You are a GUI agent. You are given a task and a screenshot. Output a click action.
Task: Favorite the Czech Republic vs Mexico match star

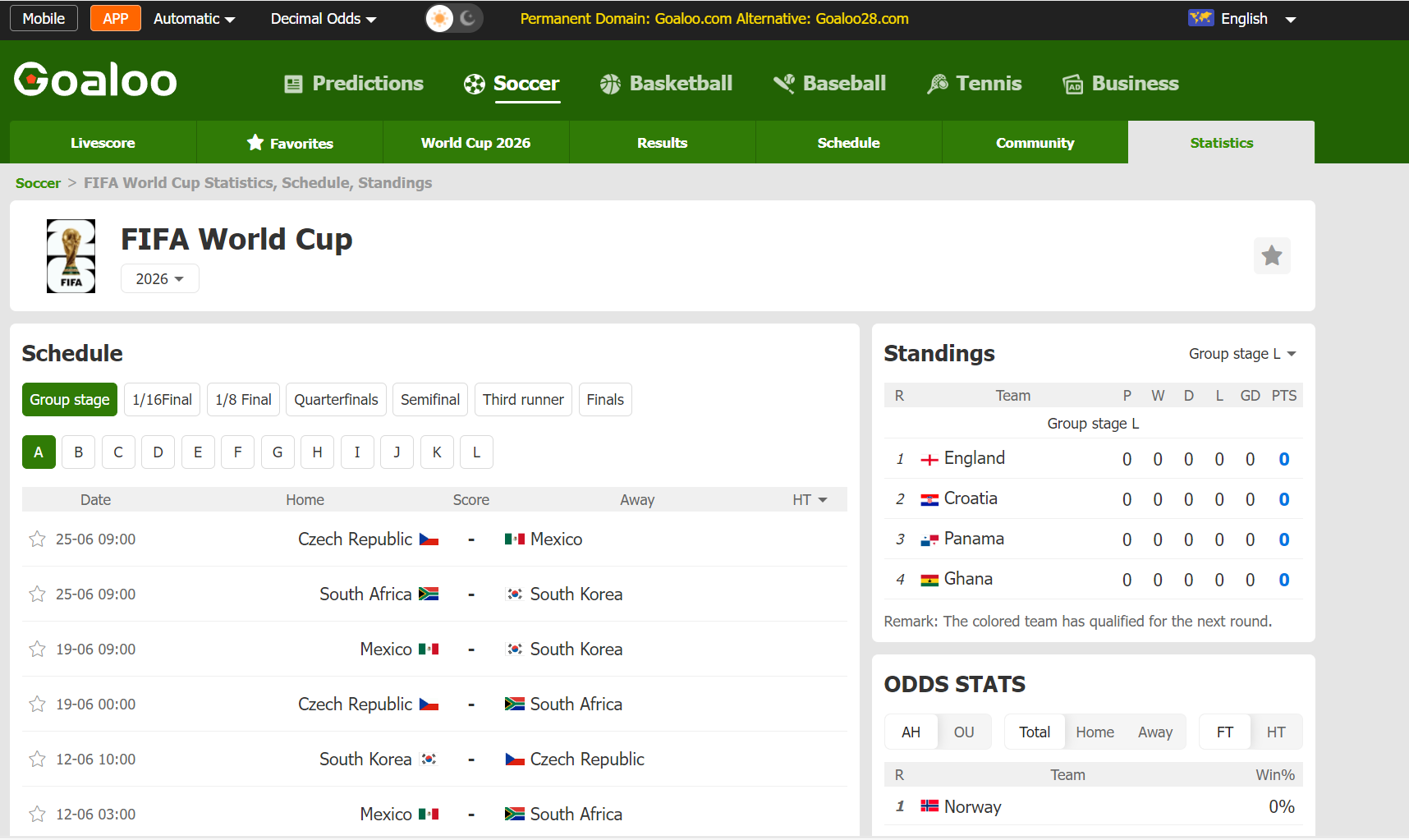(x=36, y=539)
